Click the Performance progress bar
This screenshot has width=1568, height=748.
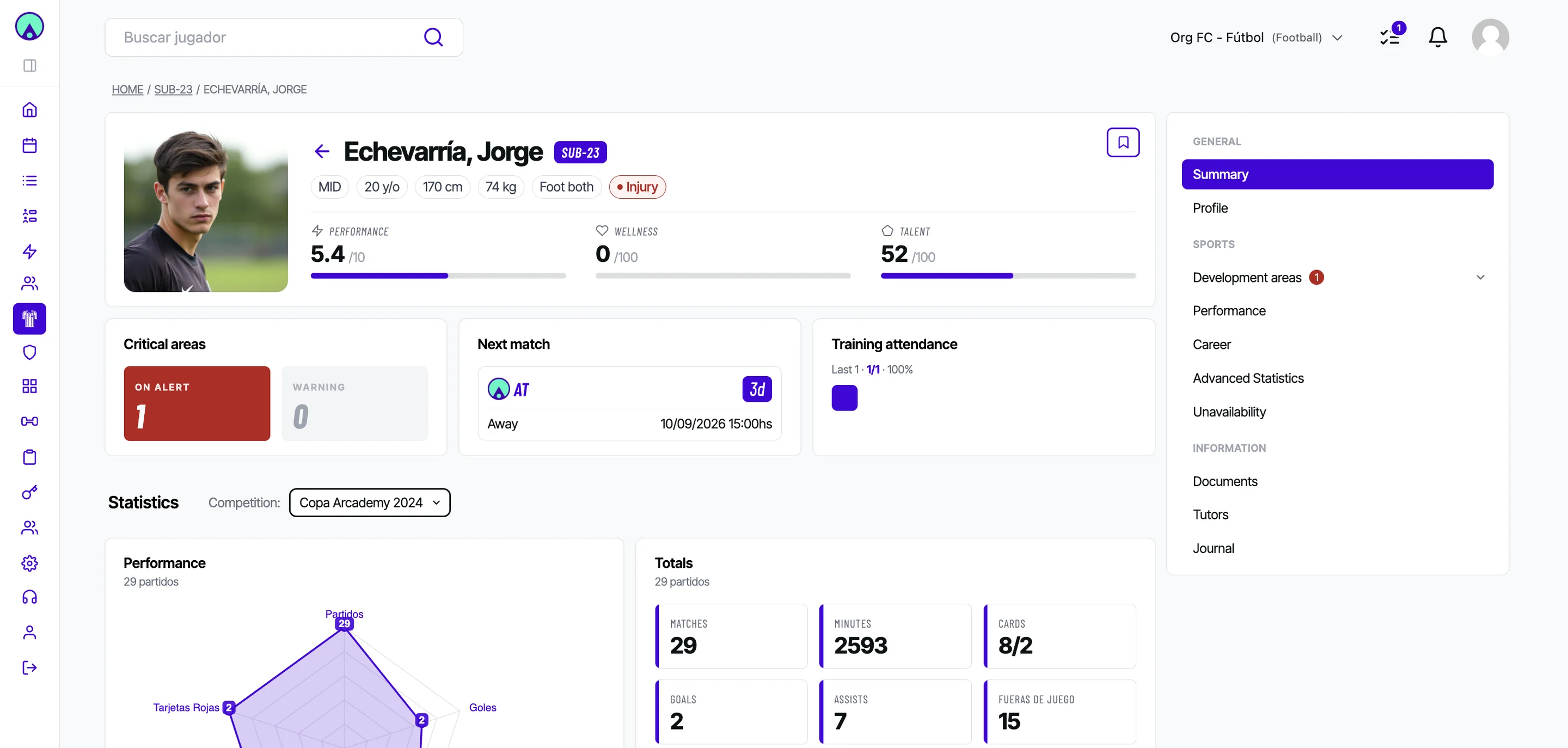pyautogui.click(x=438, y=275)
